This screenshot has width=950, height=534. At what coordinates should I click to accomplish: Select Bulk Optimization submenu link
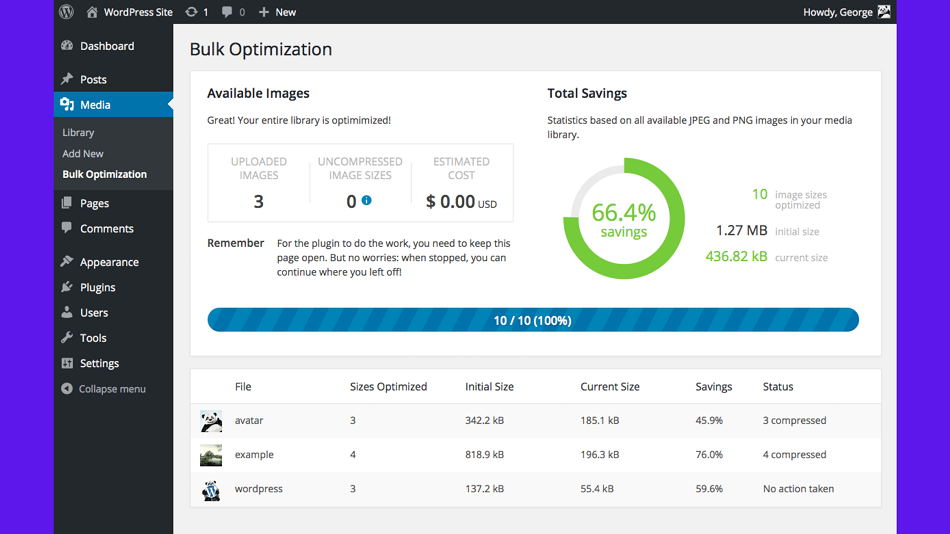[105, 174]
